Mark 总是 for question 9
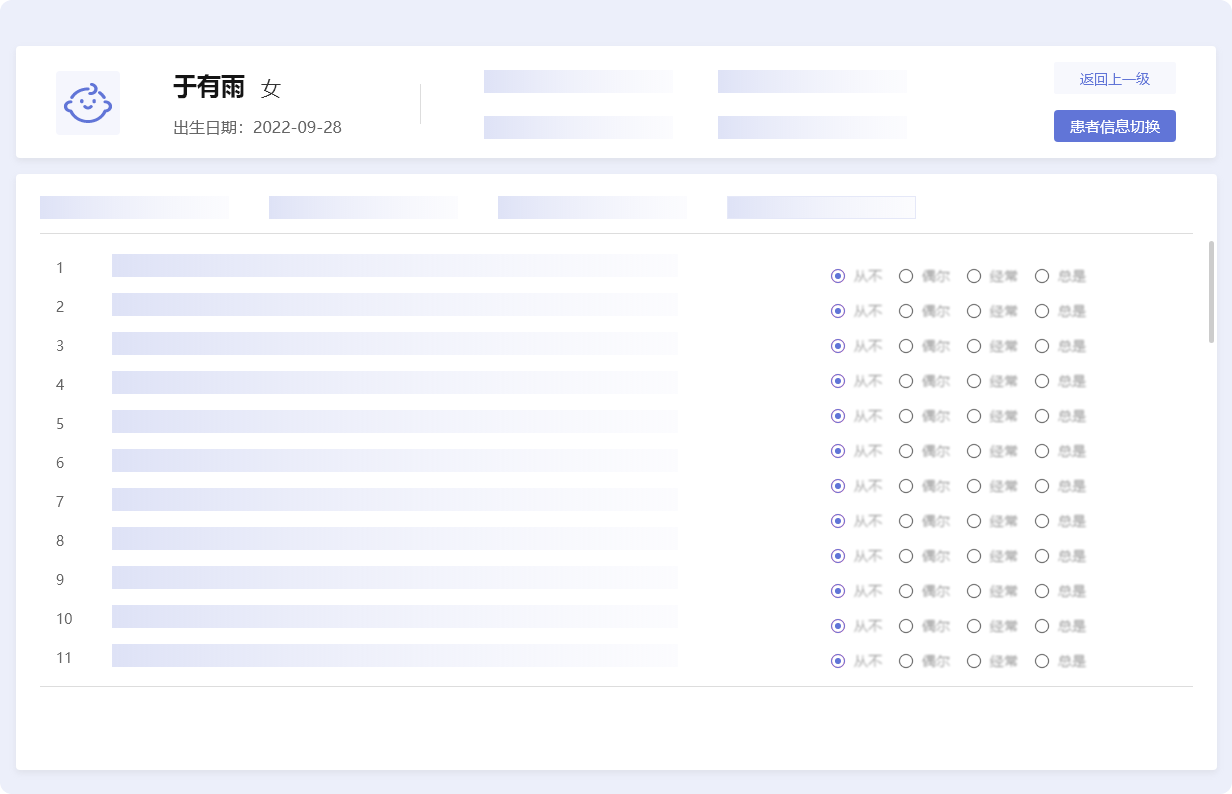 [x=1042, y=556]
